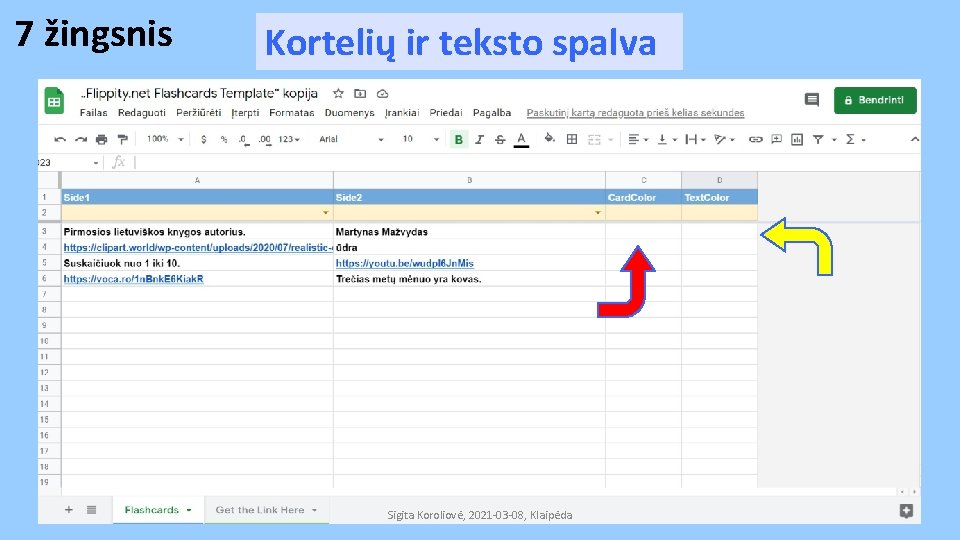The width and height of the screenshot is (960, 540).
Task: Switch to Get the Link Here tab
Action: pyautogui.click(x=266, y=510)
